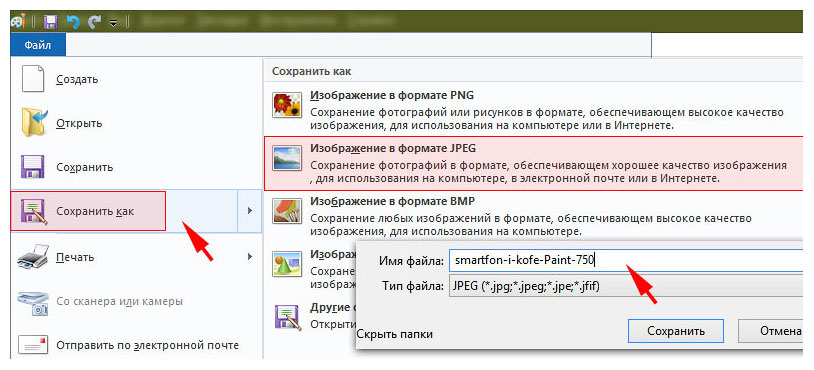
Task: Click the Тип файла label
Action: click(412, 286)
